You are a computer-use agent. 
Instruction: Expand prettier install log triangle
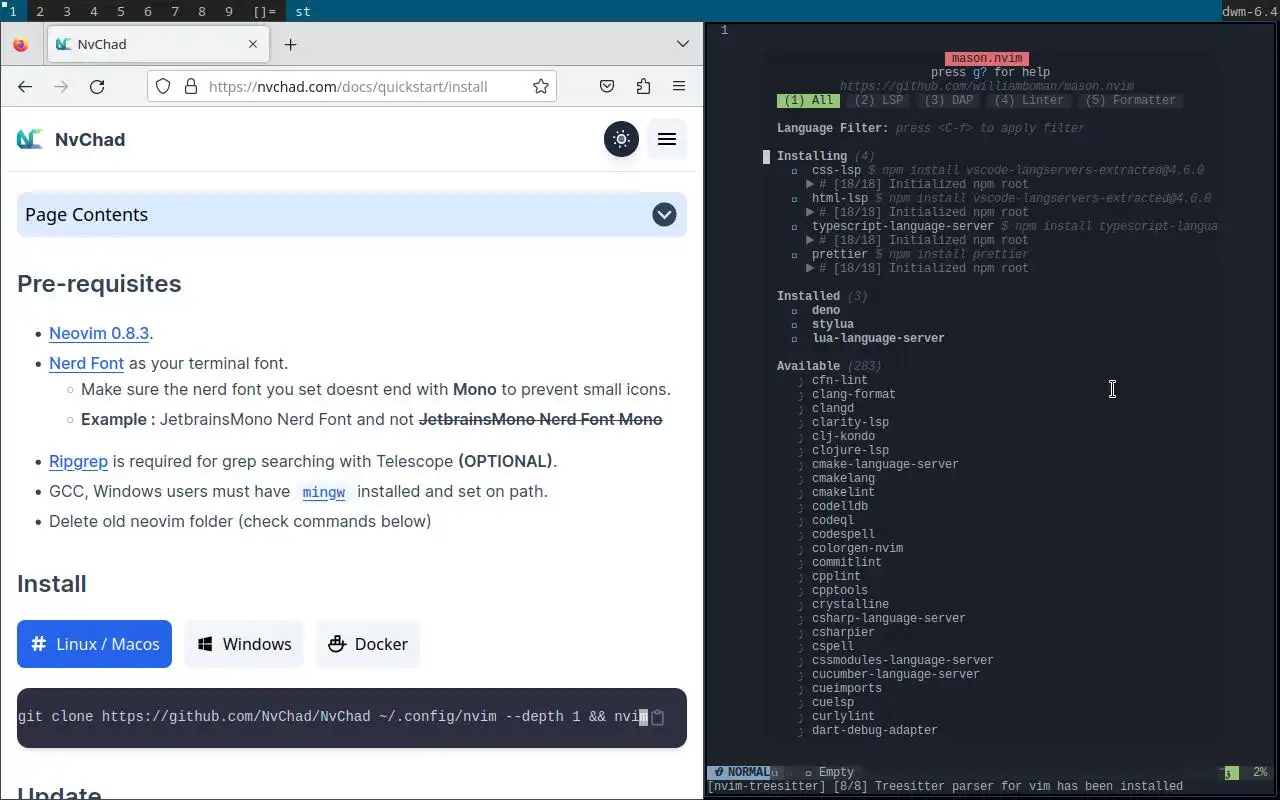pyautogui.click(x=810, y=268)
